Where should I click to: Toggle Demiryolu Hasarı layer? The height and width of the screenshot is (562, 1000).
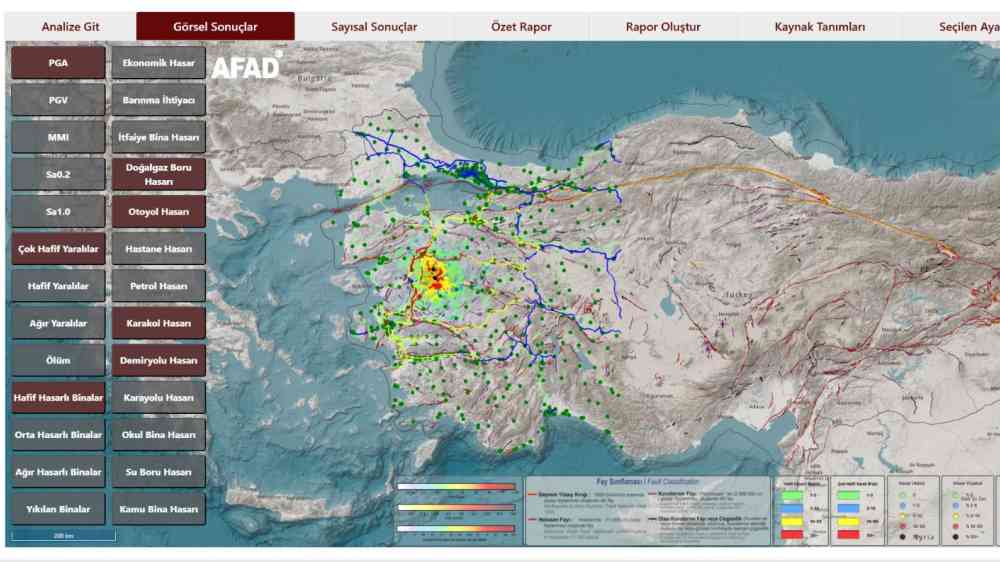[x=159, y=360]
